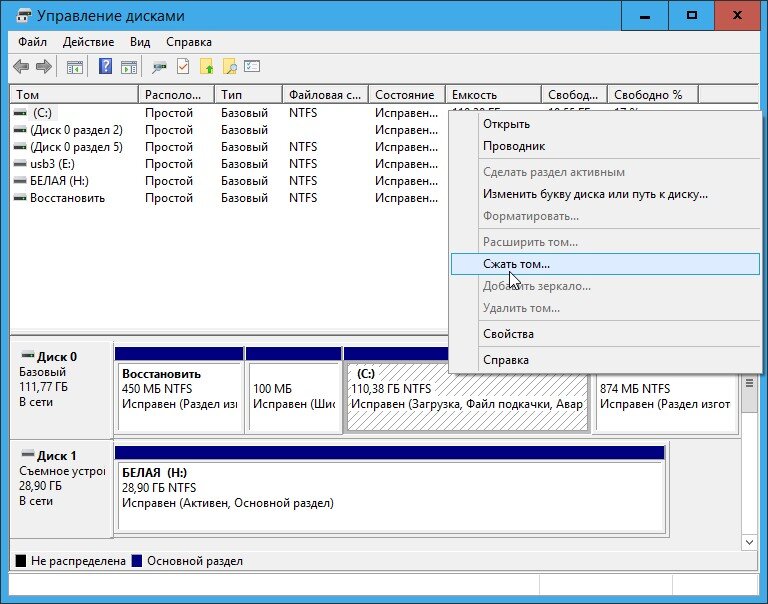Click the folder with green arrow icon
Screen dimensions: 768x604
tap(207, 66)
